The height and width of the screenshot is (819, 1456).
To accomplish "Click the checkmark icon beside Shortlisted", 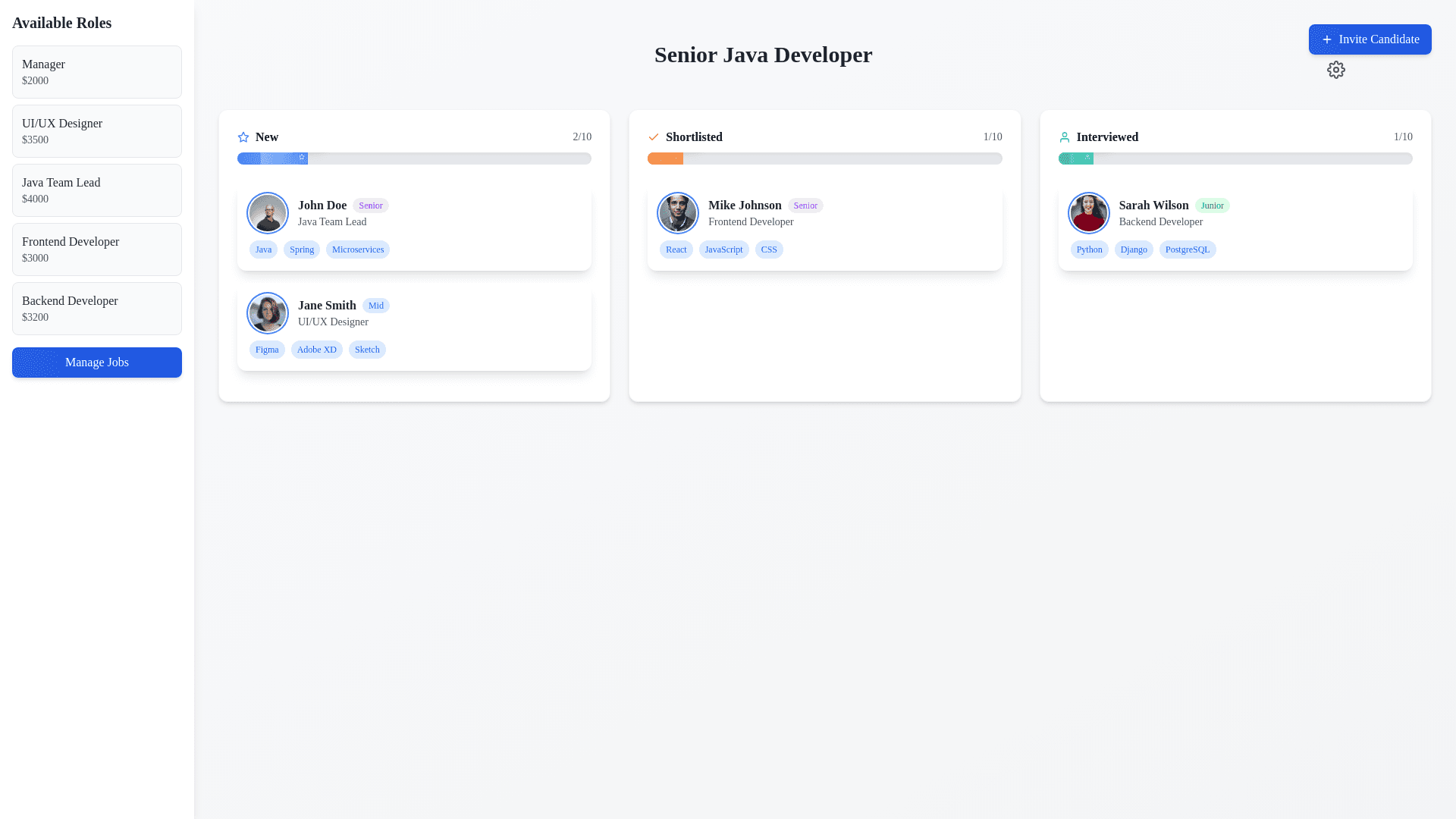I will pos(654,137).
